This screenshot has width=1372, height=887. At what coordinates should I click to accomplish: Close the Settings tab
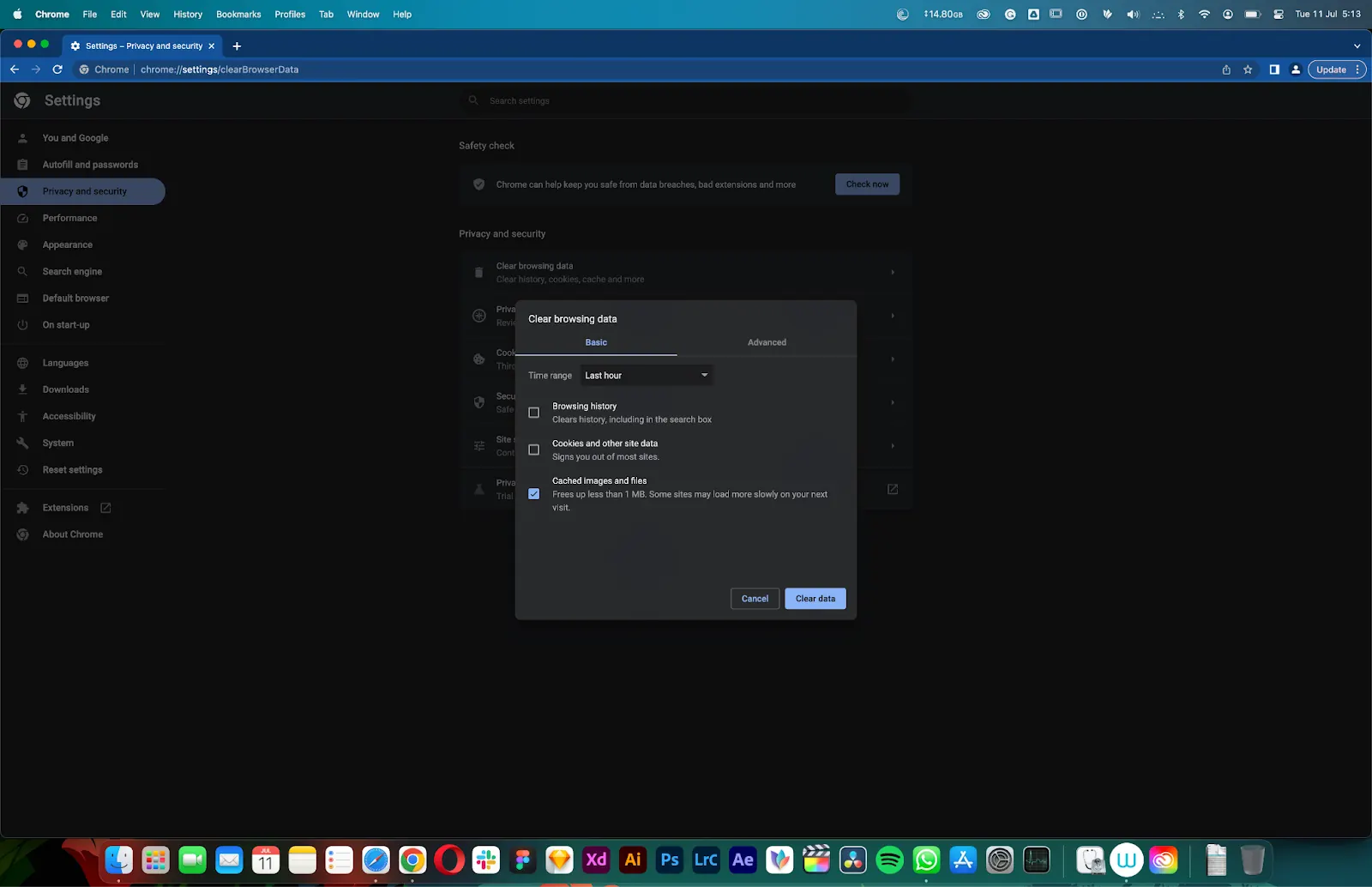(x=212, y=46)
